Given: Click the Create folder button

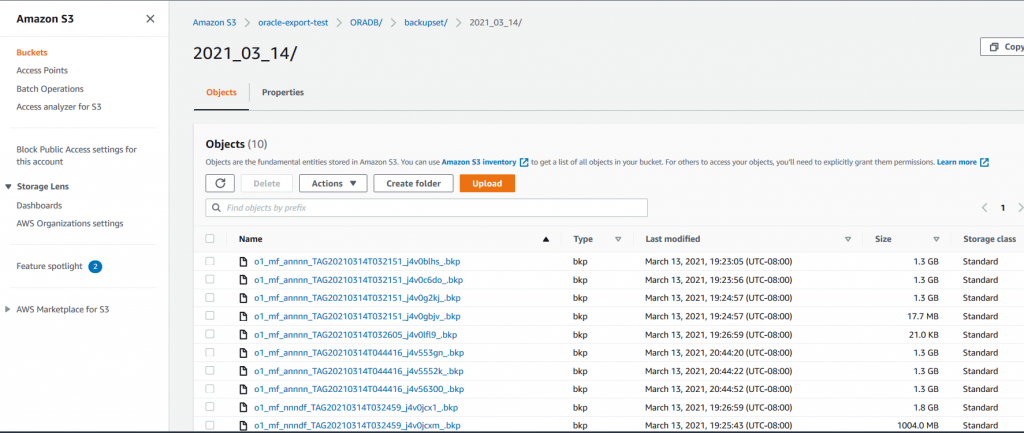Looking at the screenshot, I should click(x=413, y=184).
